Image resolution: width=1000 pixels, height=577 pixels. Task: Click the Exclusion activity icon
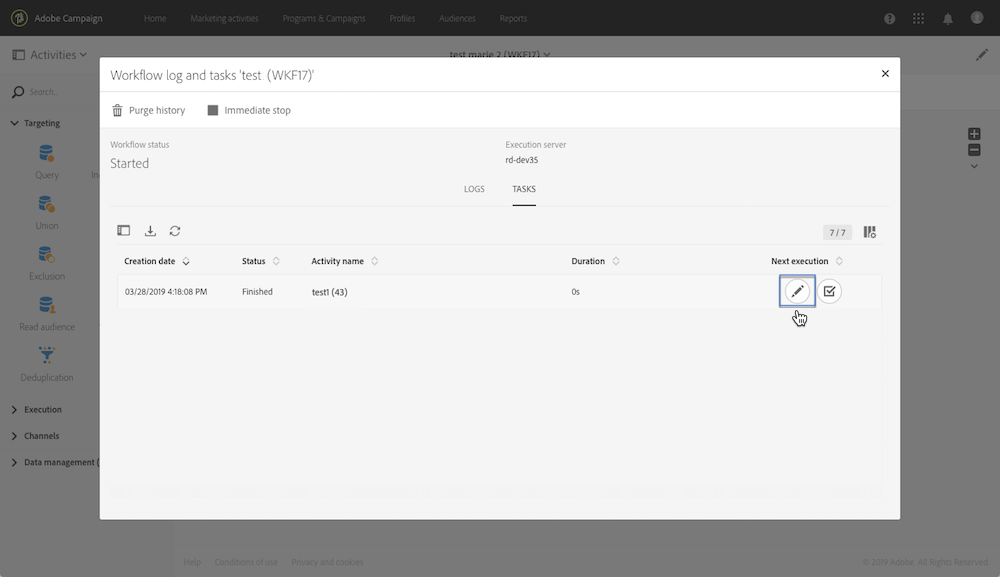click(47, 255)
